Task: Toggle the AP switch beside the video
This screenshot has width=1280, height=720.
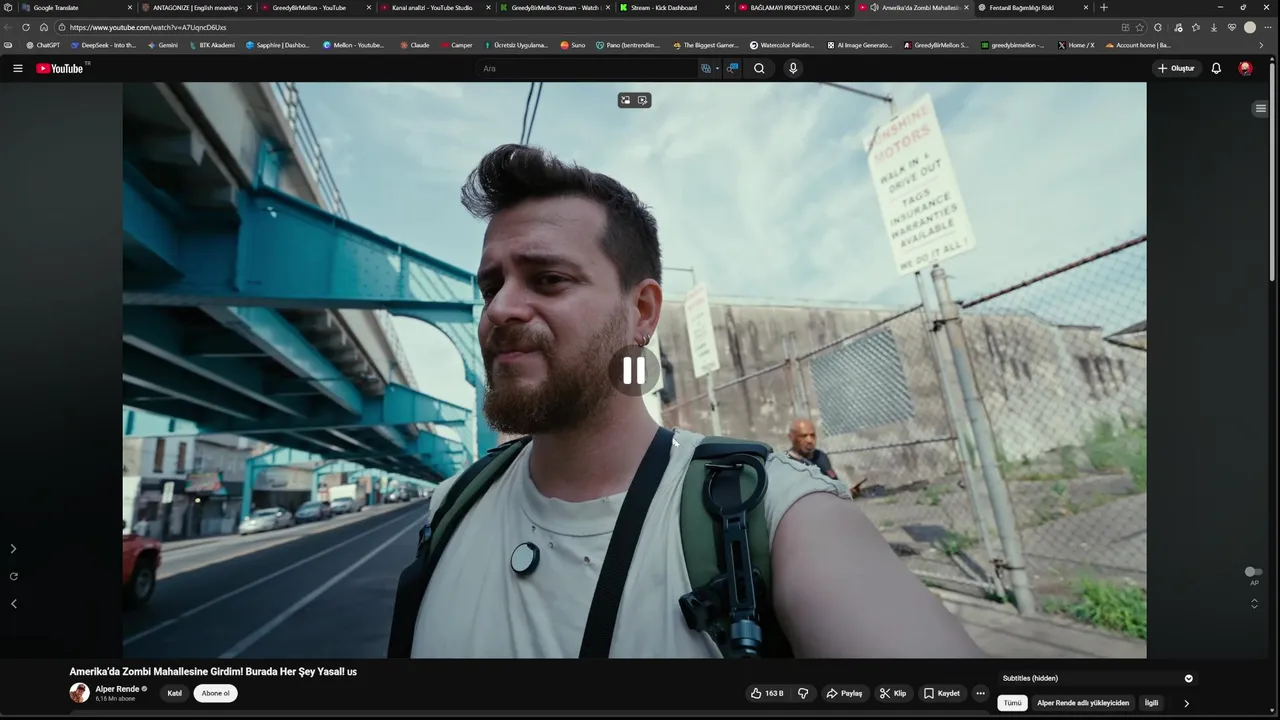Action: coord(1253,572)
